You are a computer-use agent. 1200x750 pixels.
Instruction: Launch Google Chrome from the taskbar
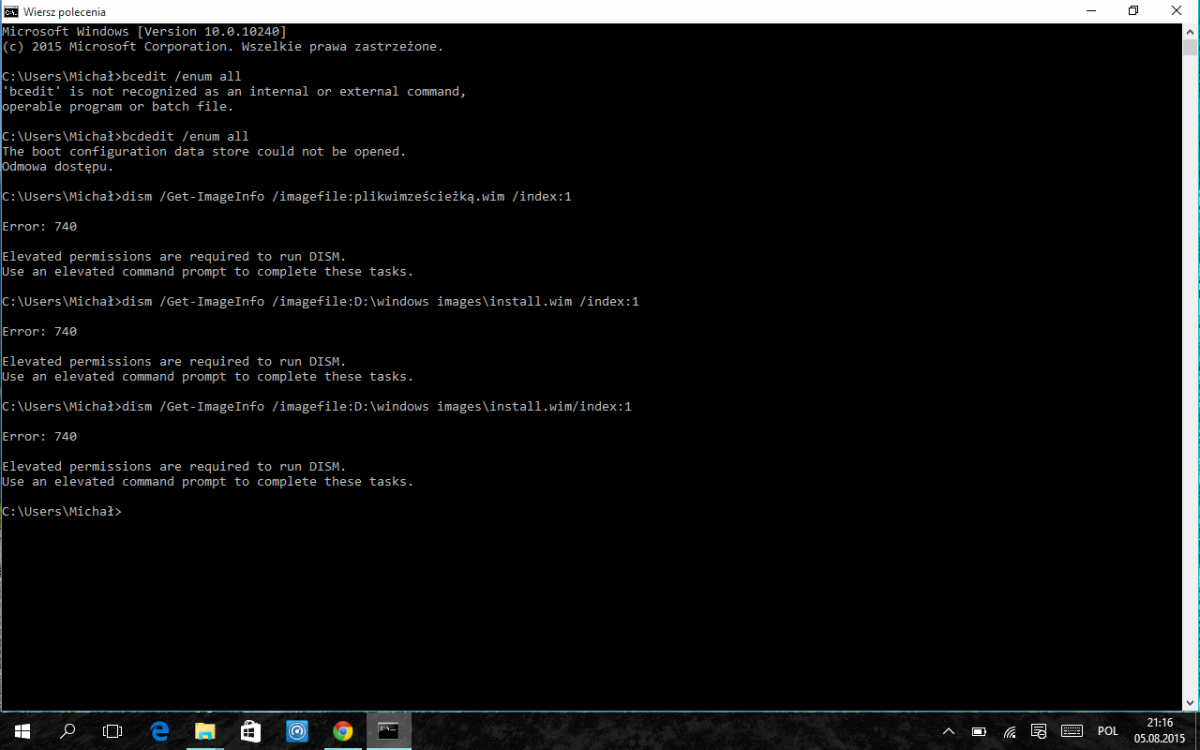343,731
